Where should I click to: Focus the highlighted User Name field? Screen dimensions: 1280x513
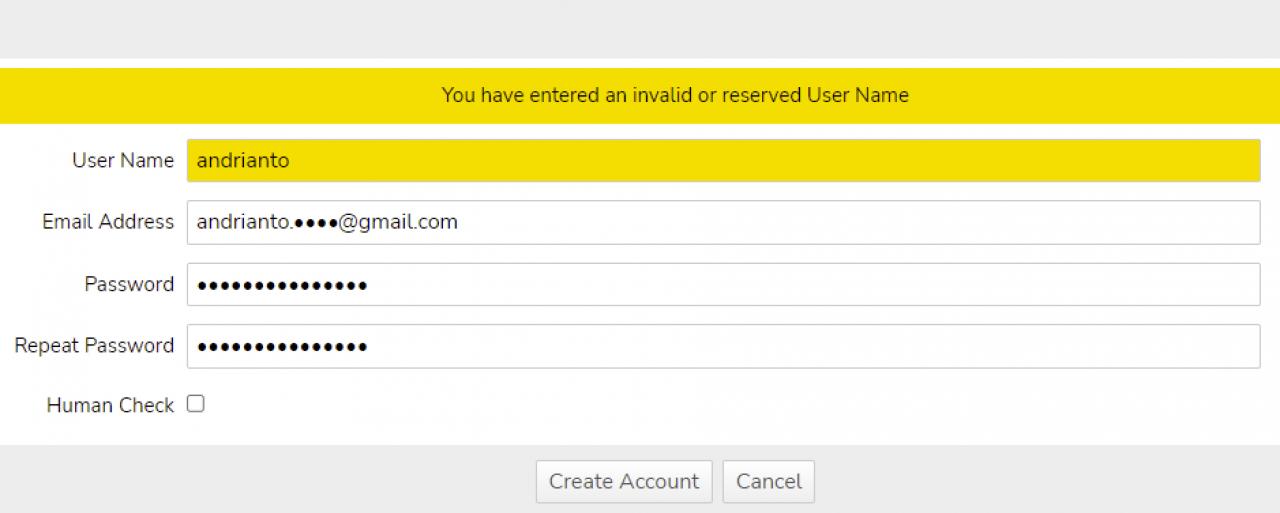[722, 161]
